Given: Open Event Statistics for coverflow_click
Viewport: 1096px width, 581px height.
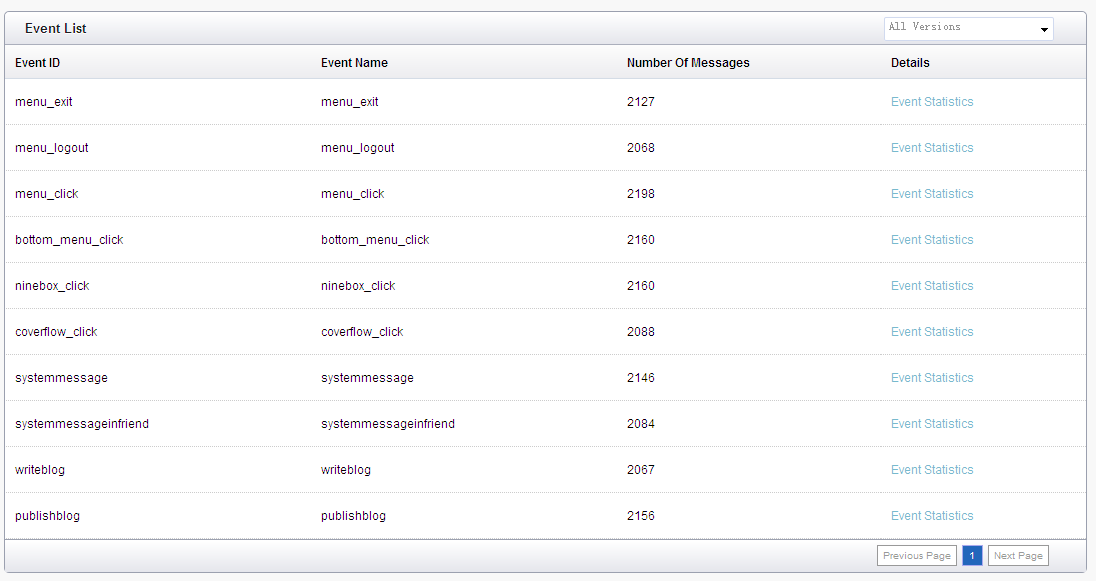Looking at the screenshot, I should tap(932, 331).
